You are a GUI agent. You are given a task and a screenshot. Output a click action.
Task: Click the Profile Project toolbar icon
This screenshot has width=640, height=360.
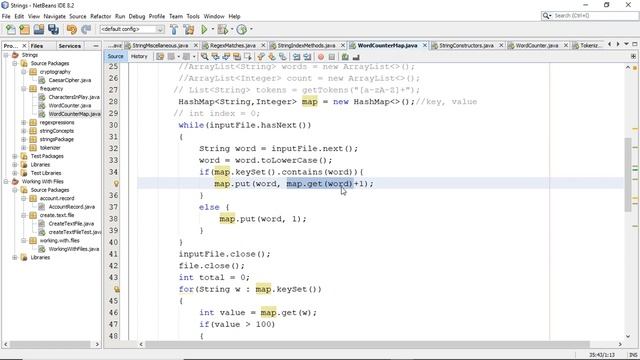click(x=242, y=29)
